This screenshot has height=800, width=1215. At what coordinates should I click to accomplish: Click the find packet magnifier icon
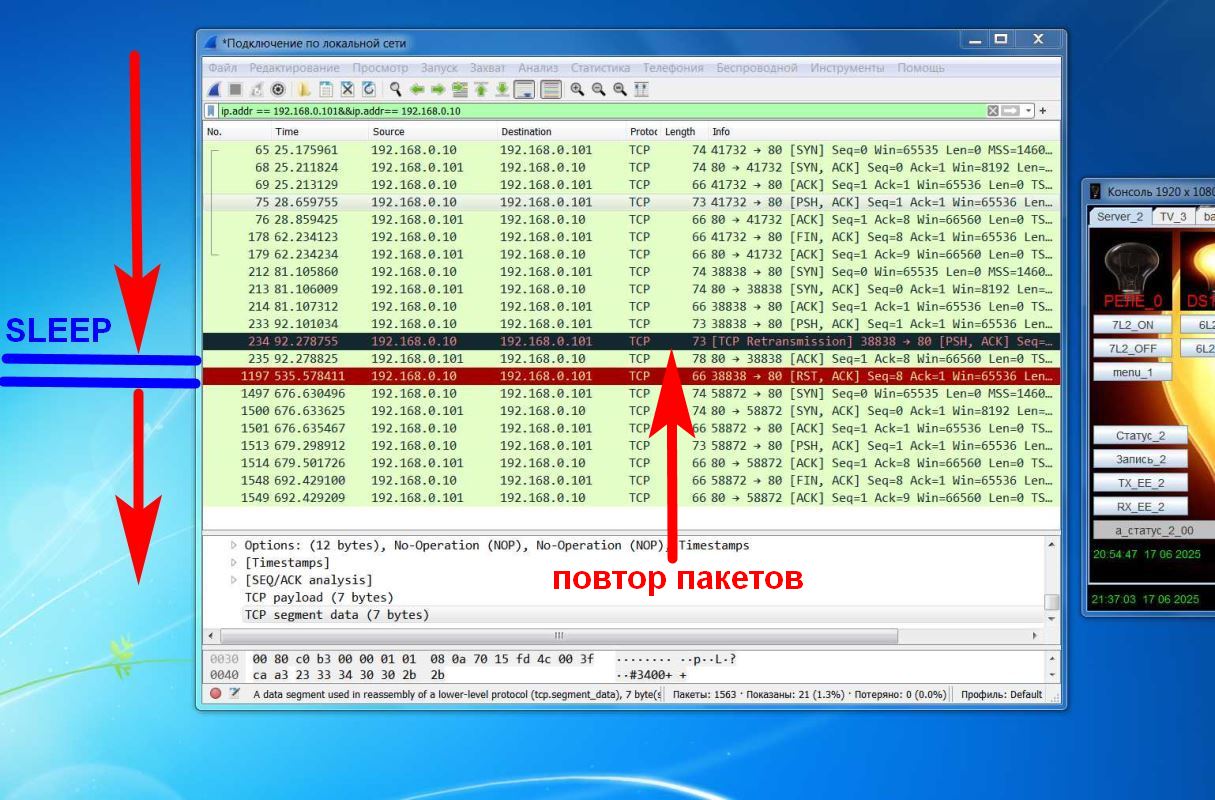[396, 89]
